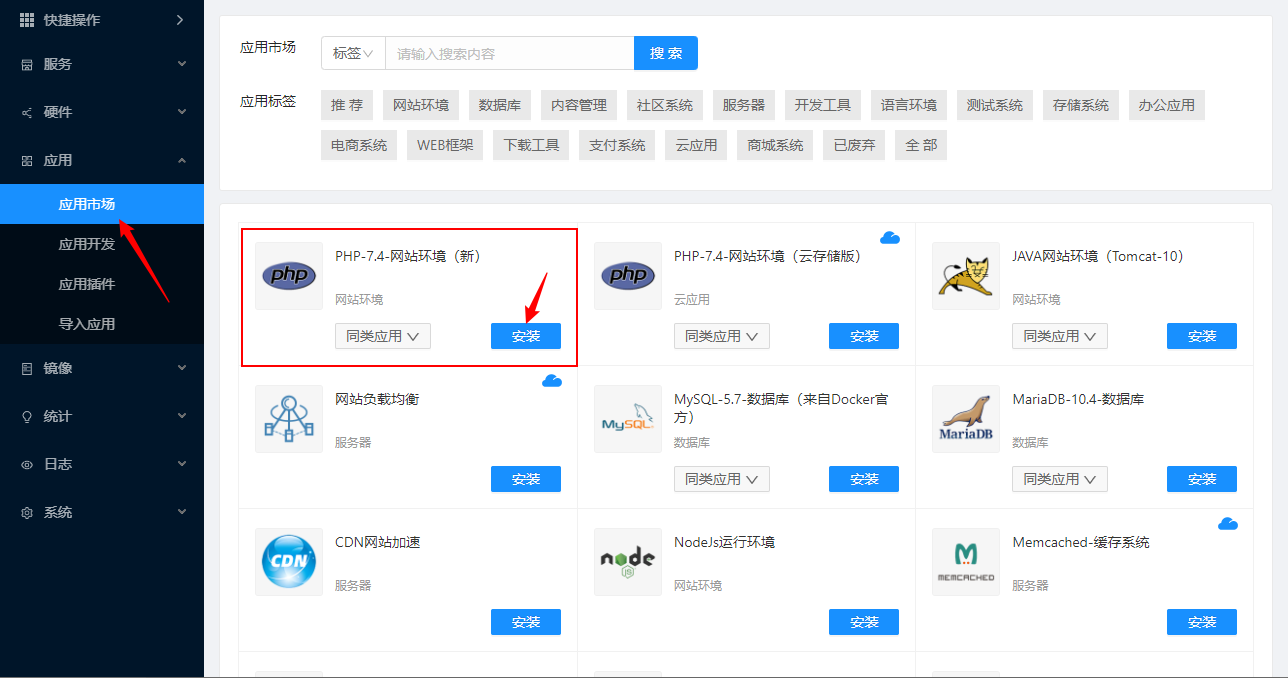The height and width of the screenshot is (678, 1288).
Task: Open 同类应用 dropdown for MySQL-5.7-数据库
Action: pyautogui.click(x=722, y=479)
